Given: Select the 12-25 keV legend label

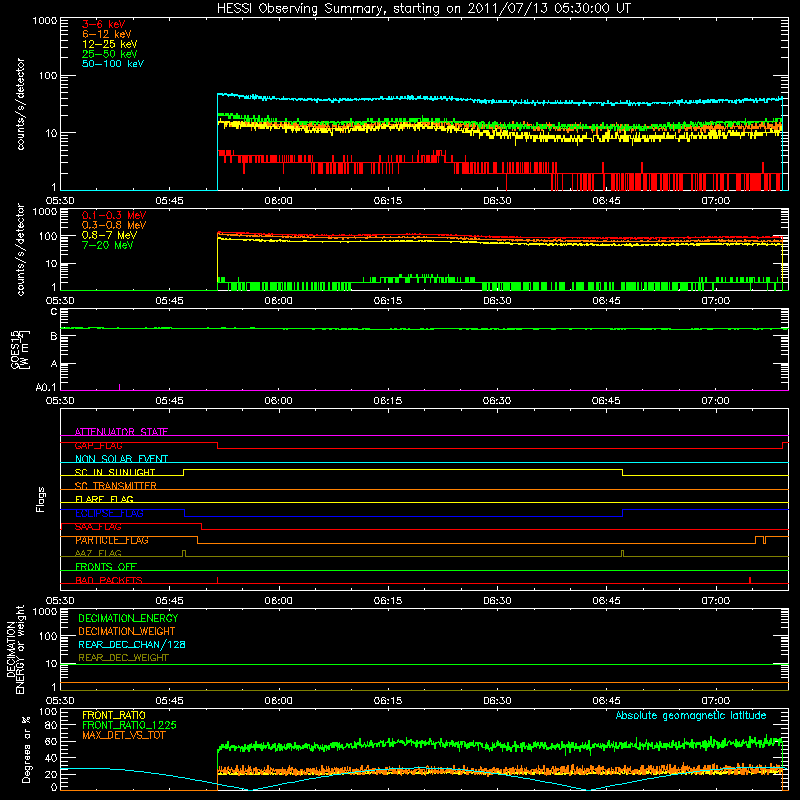Looking at the screenshot, I should (110, 44).
